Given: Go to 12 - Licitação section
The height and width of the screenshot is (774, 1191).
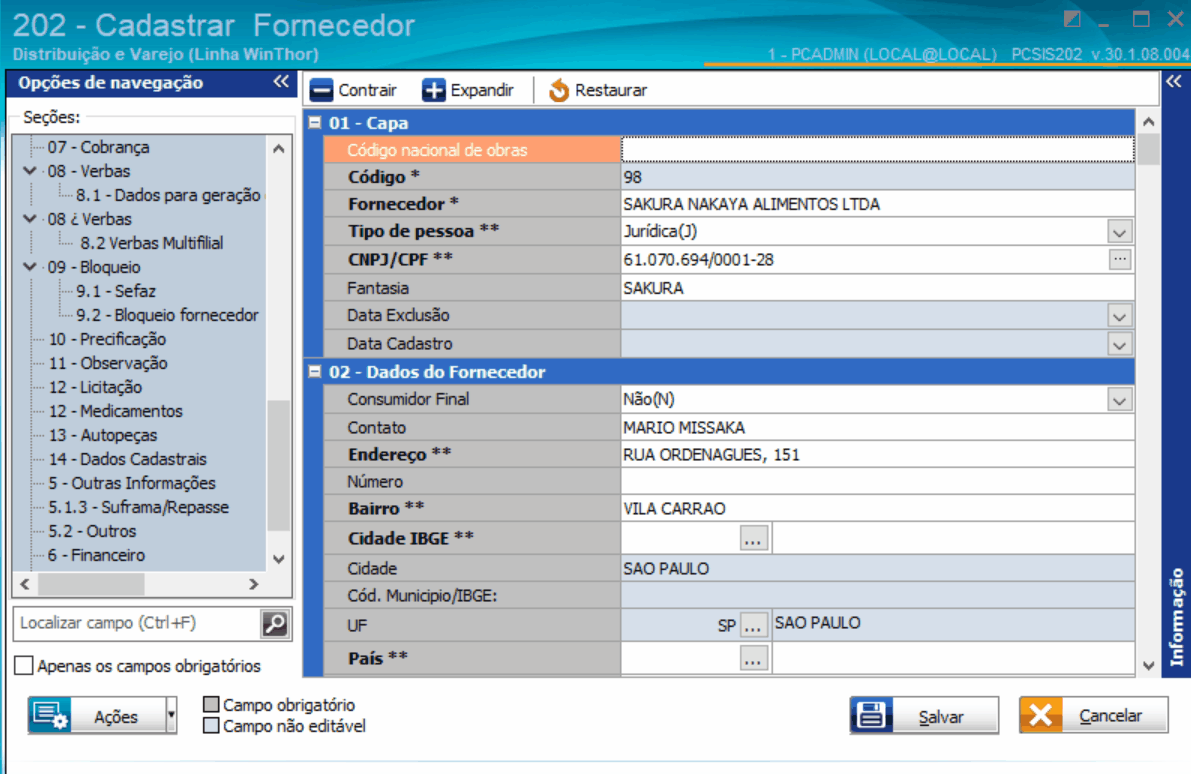Looking at the screenshot, I should click(95, 387).
